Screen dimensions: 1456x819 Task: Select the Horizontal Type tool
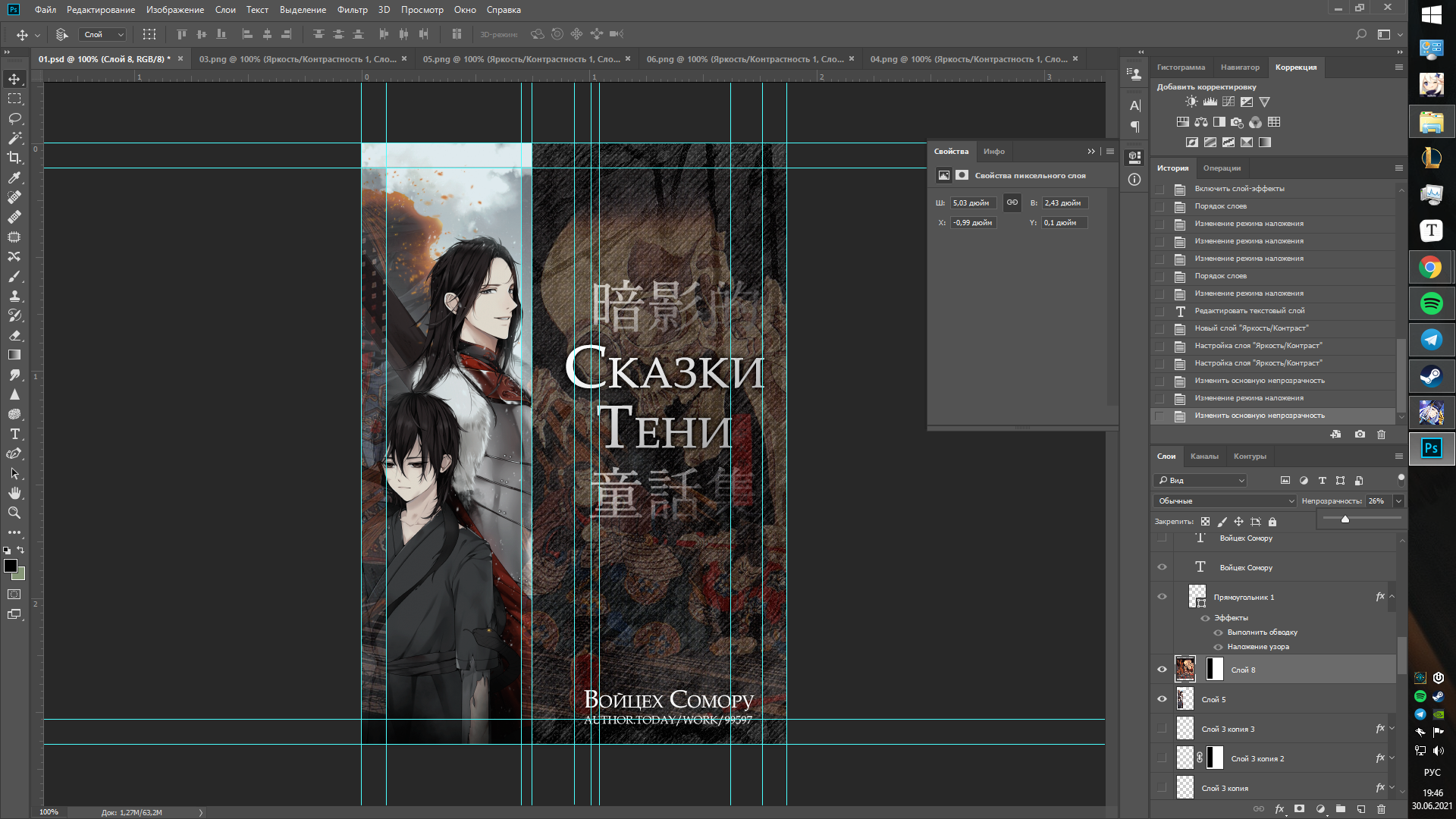point(14,434)
